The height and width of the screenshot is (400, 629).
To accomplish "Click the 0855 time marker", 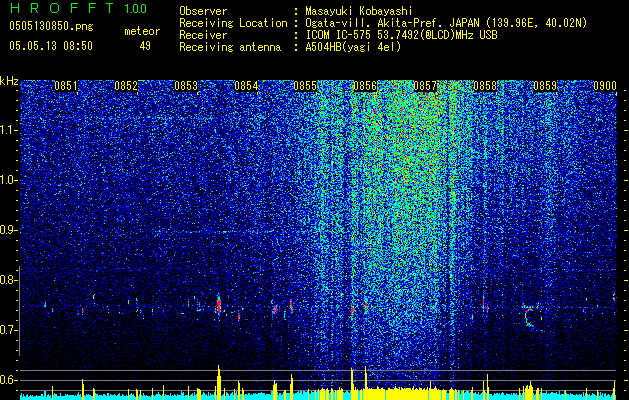I will [305, 86].
